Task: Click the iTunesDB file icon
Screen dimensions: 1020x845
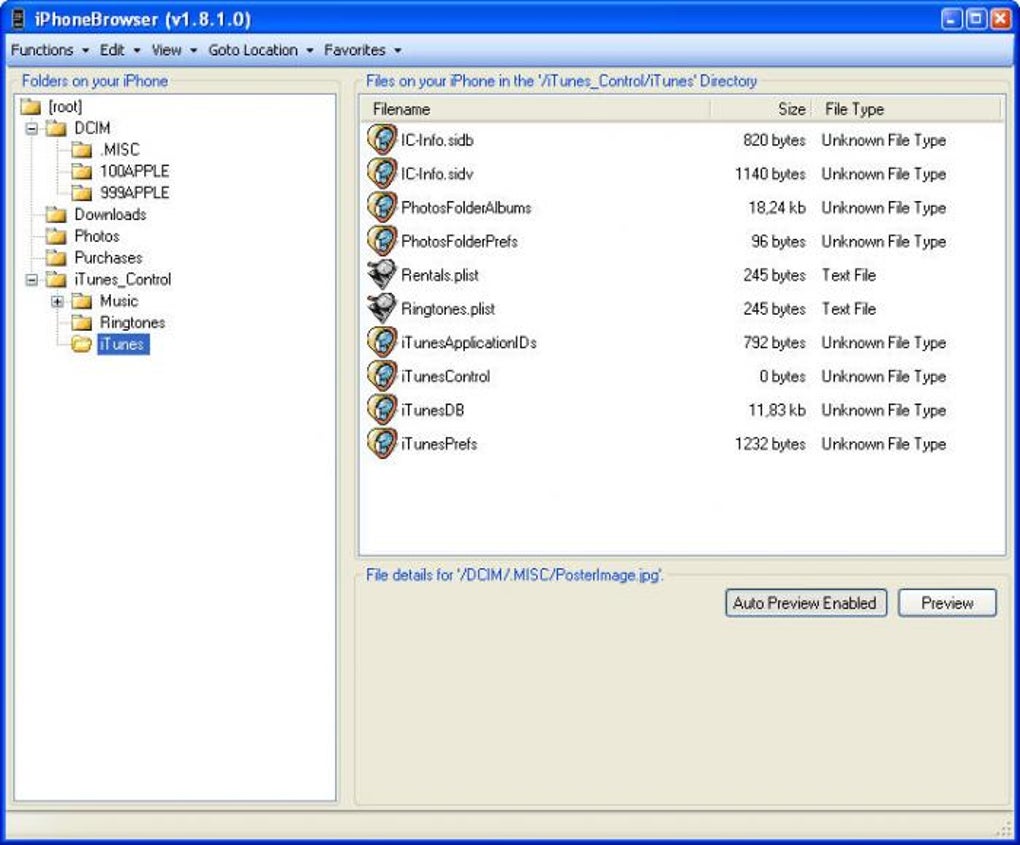Action: (x=382, y=410)
